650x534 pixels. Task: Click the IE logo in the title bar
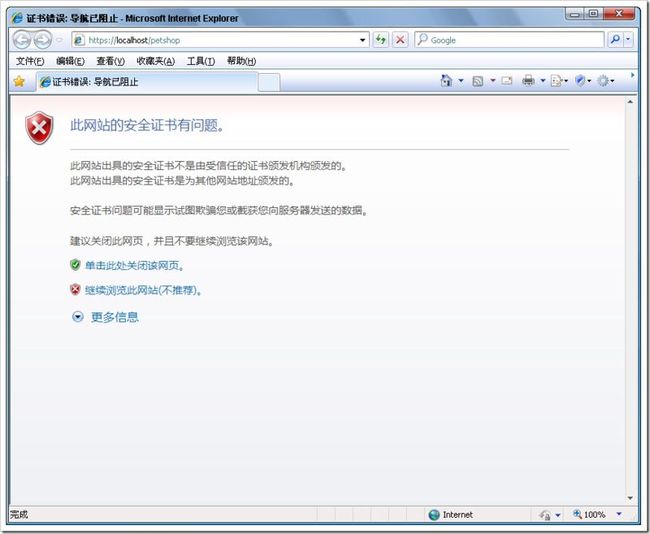tap(17, 18)
